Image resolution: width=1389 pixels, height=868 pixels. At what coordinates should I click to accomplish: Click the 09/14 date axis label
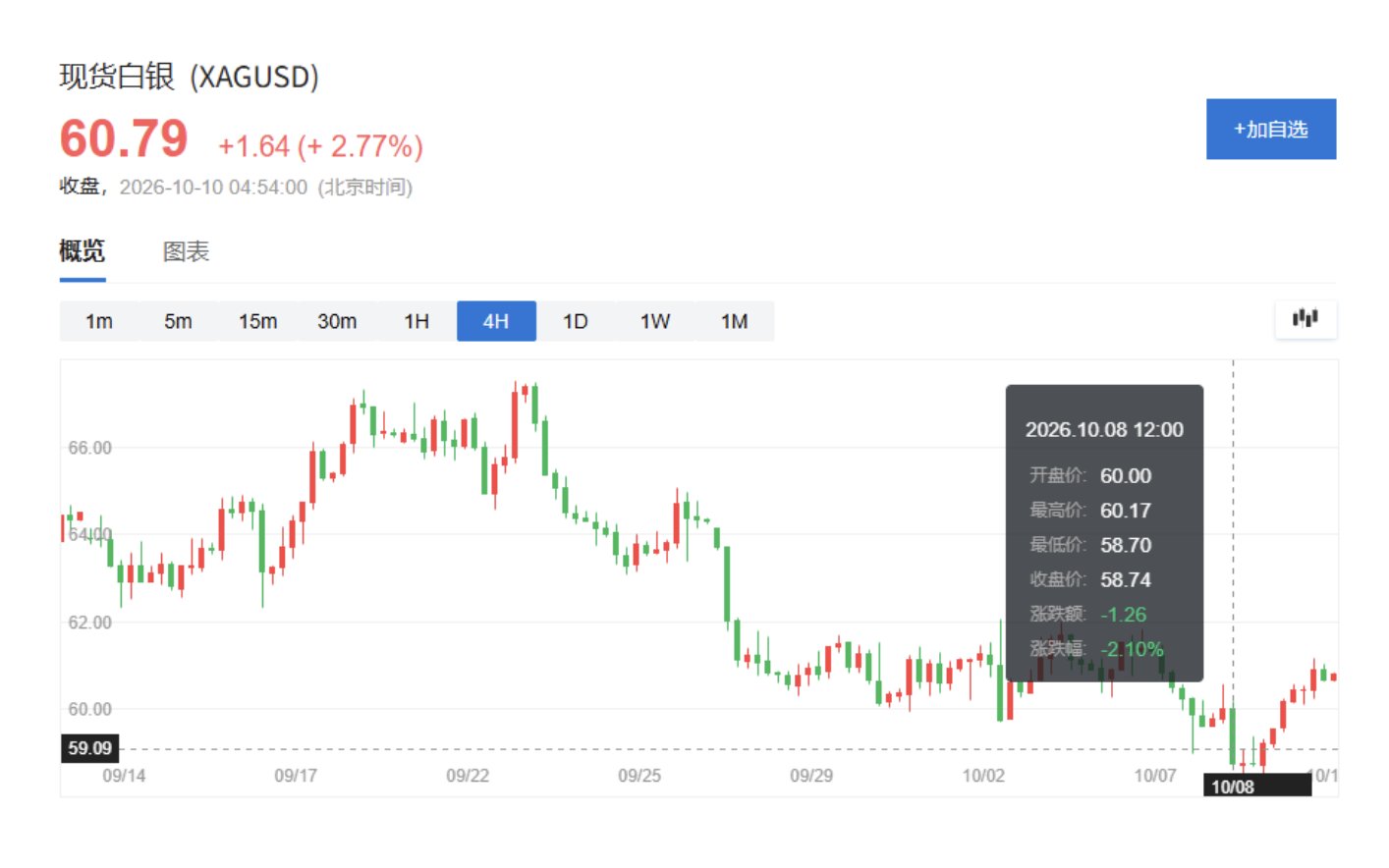pyautogui.click(x=124, y=776)
